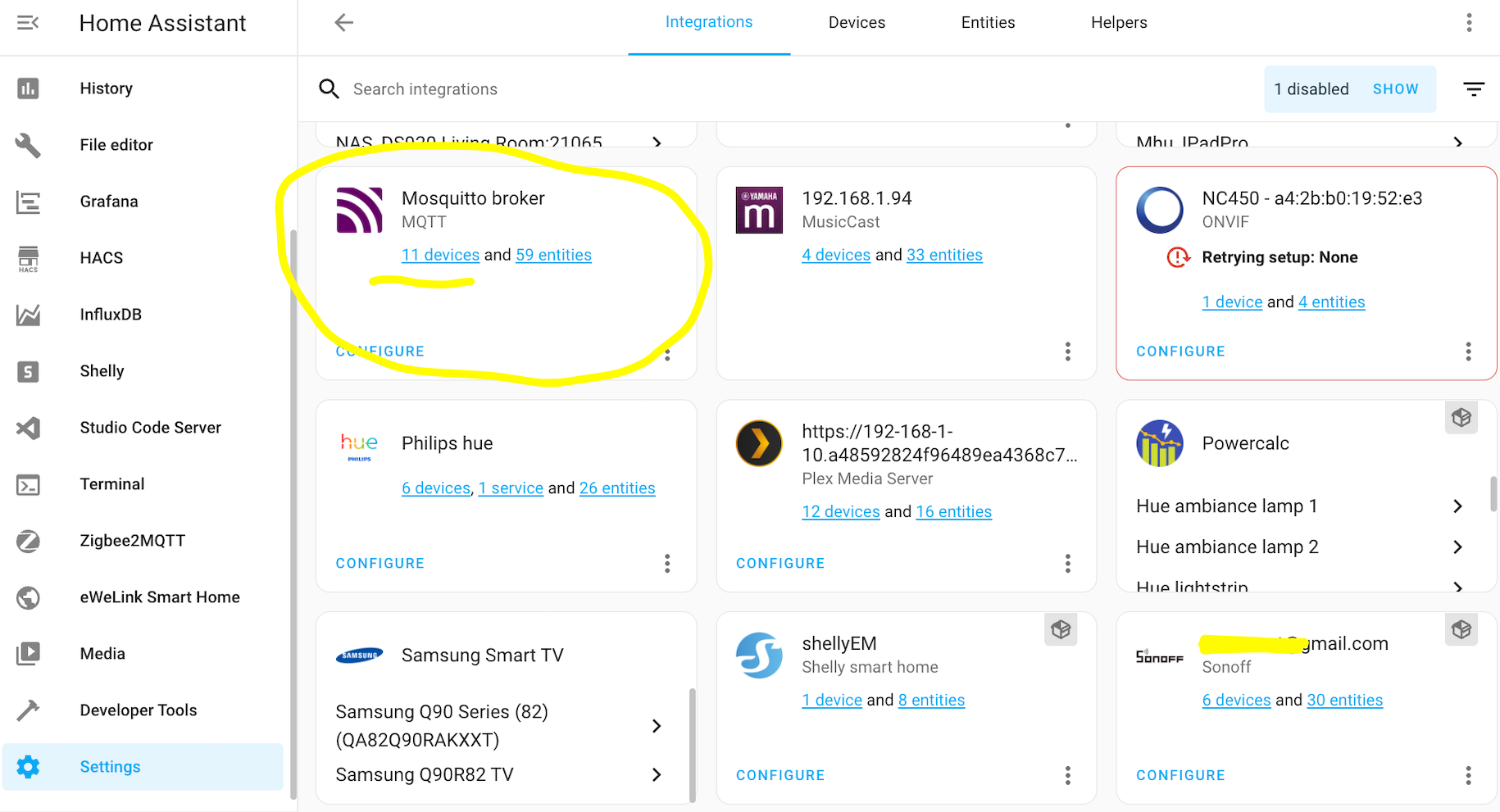The image size is (1500, 812).
Task: Click the Grafana icon in sidebar
Action: tap(28, 202)
